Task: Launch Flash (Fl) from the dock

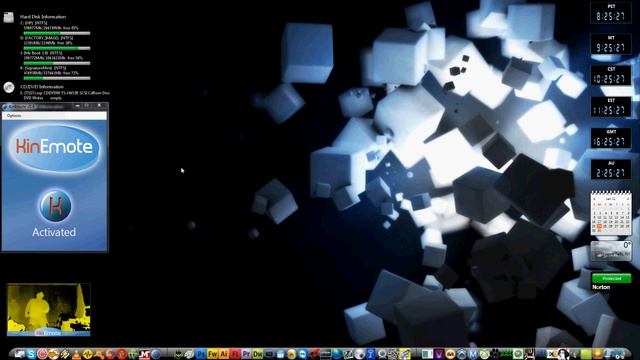Action: pos(235,354)
